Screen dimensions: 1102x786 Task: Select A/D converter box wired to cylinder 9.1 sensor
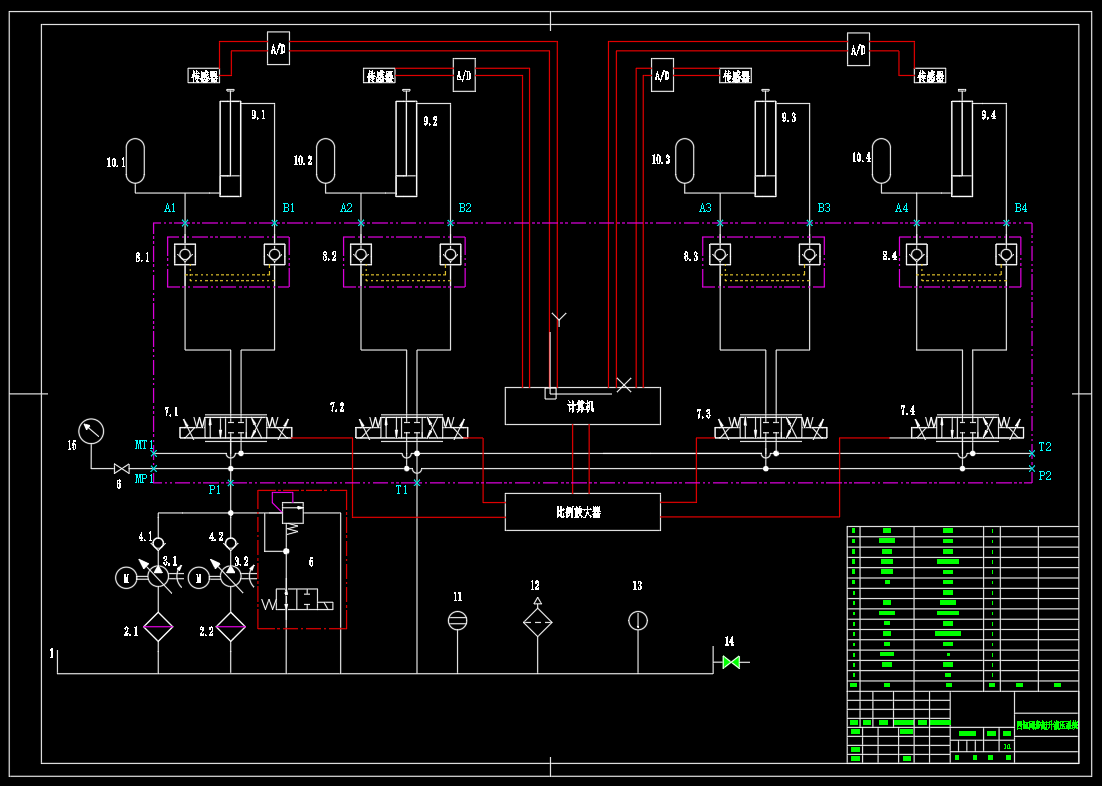tap(278, 49)
